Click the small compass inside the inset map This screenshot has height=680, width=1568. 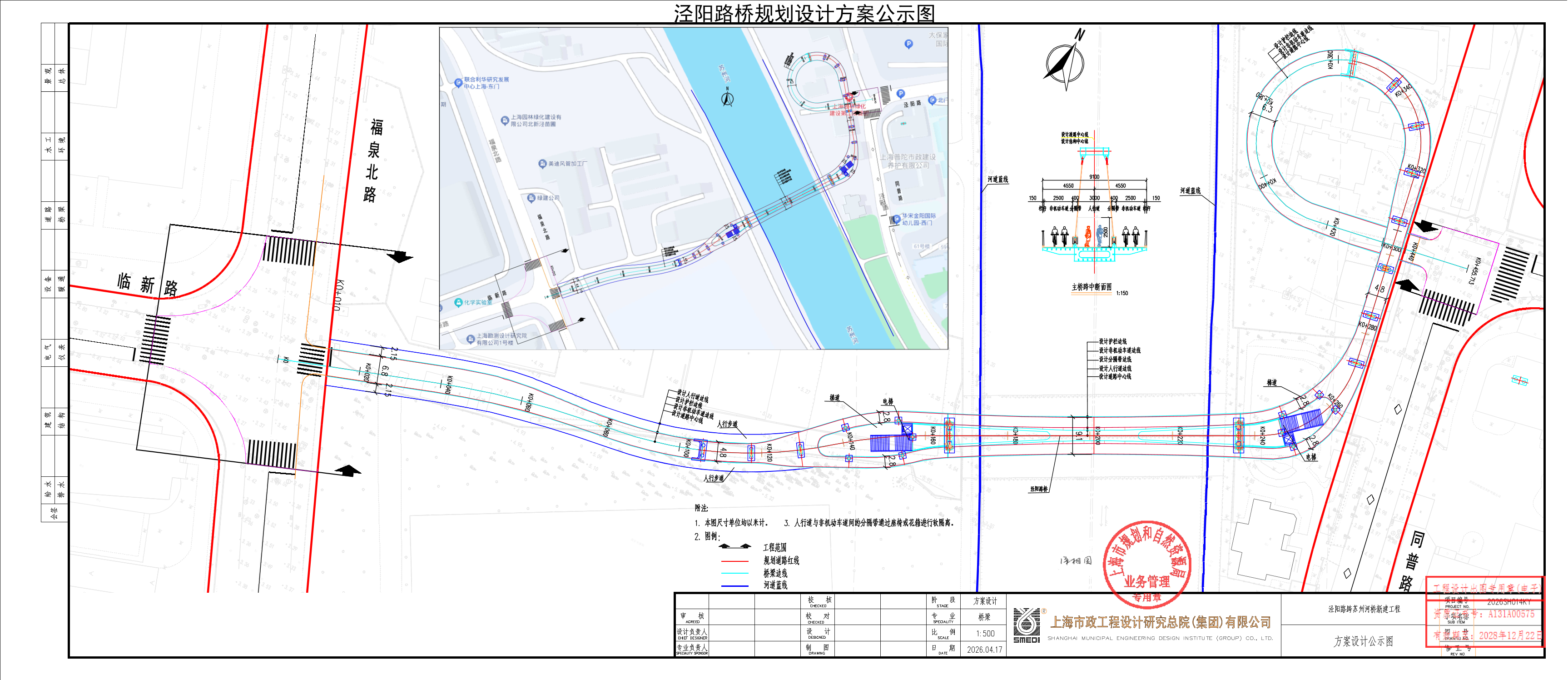point(727,97)
